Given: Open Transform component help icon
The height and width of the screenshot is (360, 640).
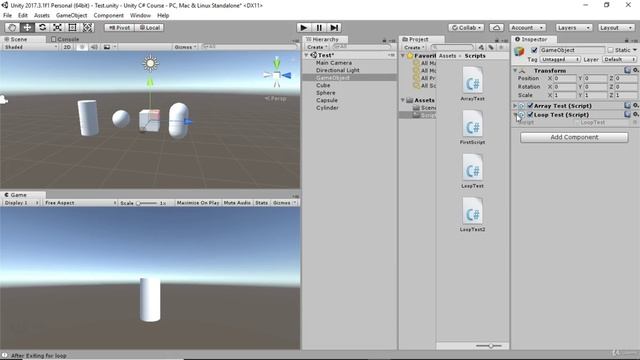Looking at the screenshot, I should click(x=627, y=70).
